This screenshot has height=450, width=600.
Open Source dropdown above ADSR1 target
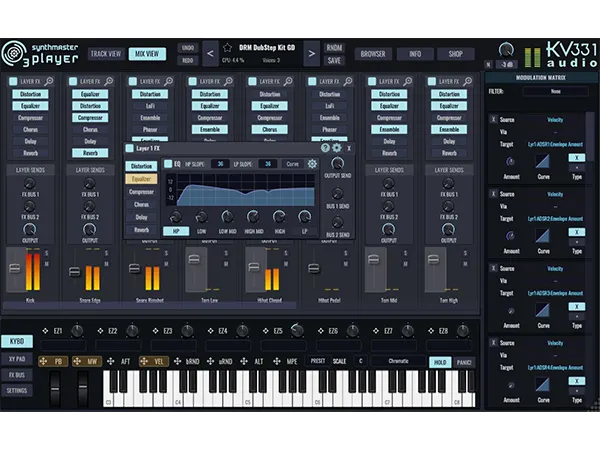(555, 120)
